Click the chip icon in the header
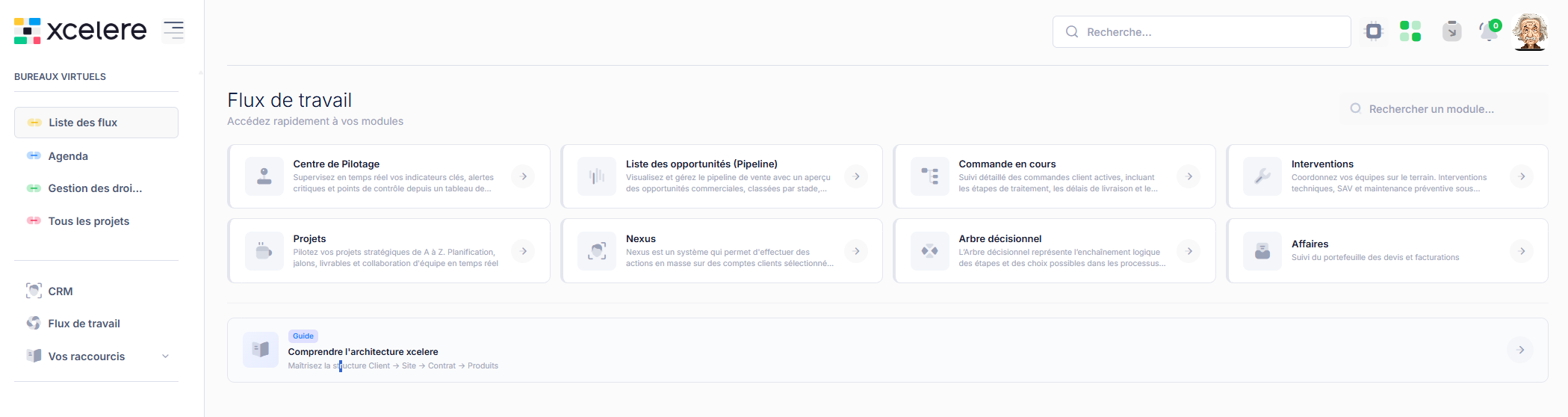1568x417 pixels. [x=1373, y=31]
